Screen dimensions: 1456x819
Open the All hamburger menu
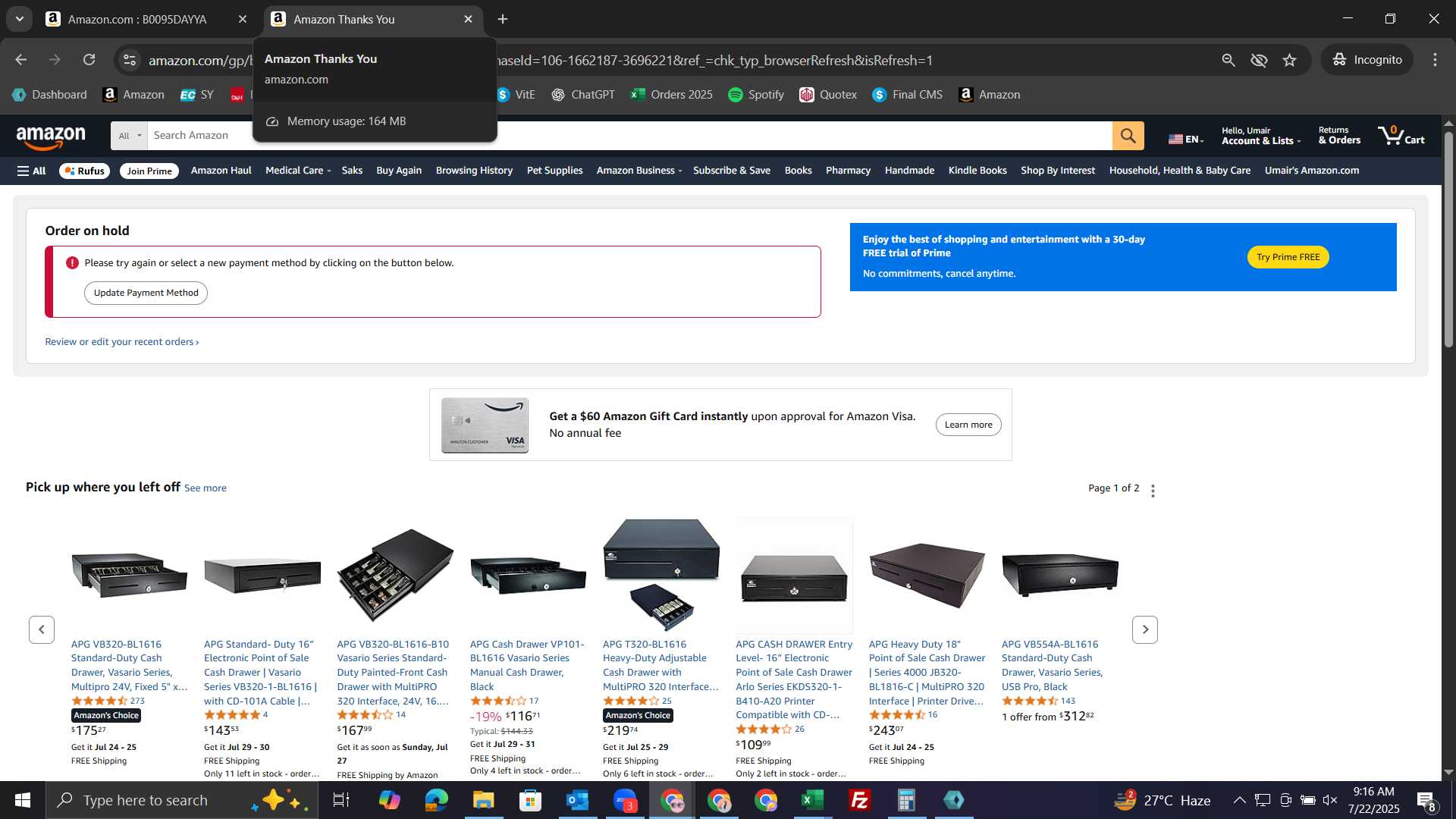[31, 171]
